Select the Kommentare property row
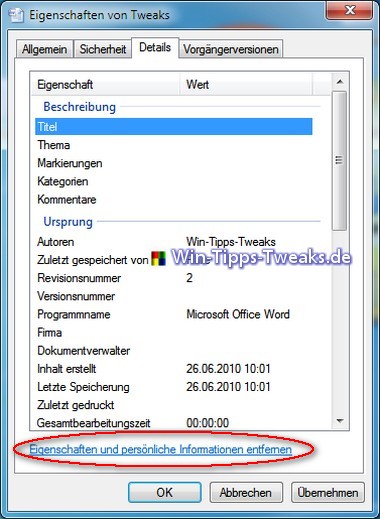The image size is (380, 519). tap(174, 199)
